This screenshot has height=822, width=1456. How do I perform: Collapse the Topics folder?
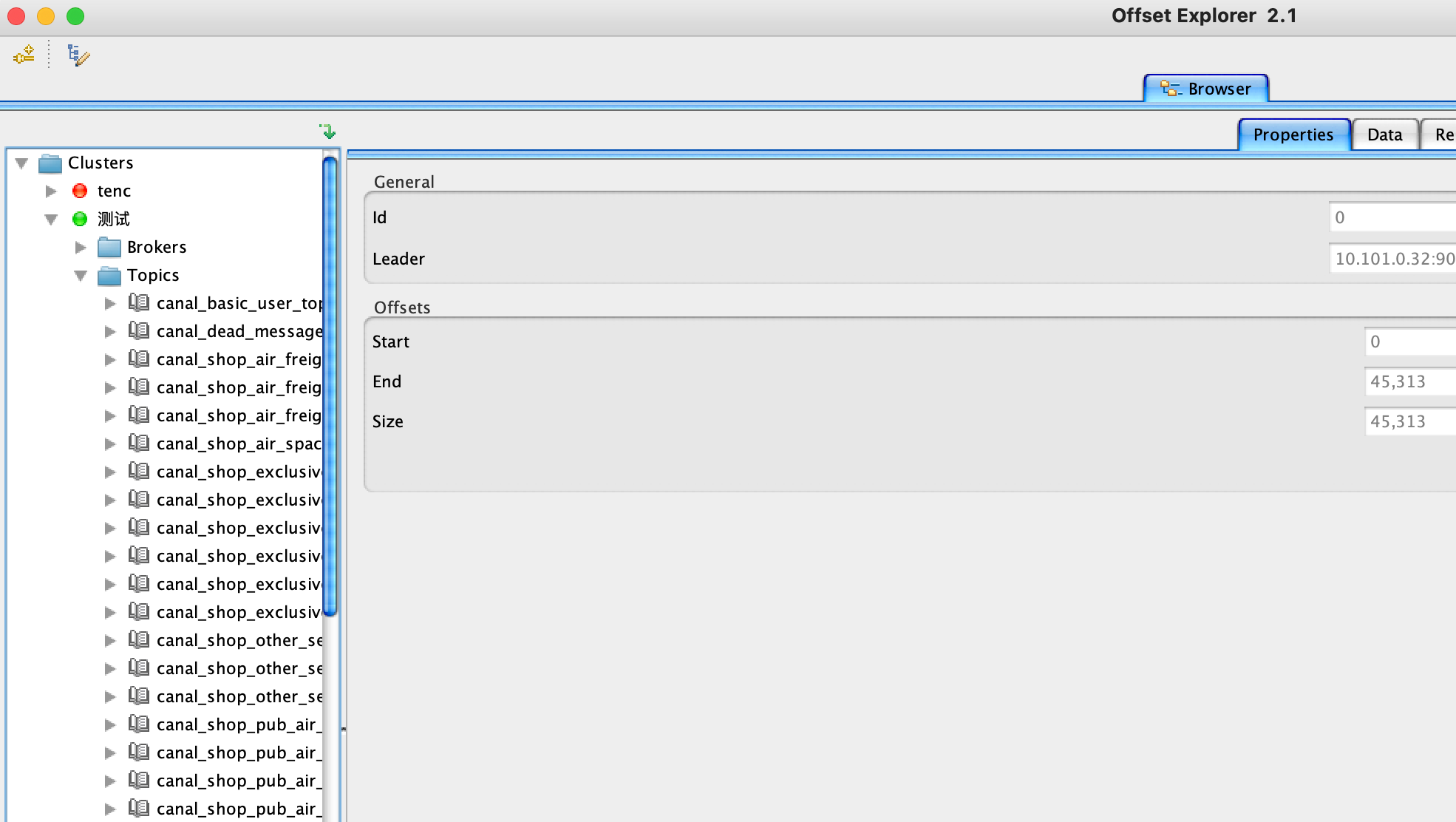[81, 275]
